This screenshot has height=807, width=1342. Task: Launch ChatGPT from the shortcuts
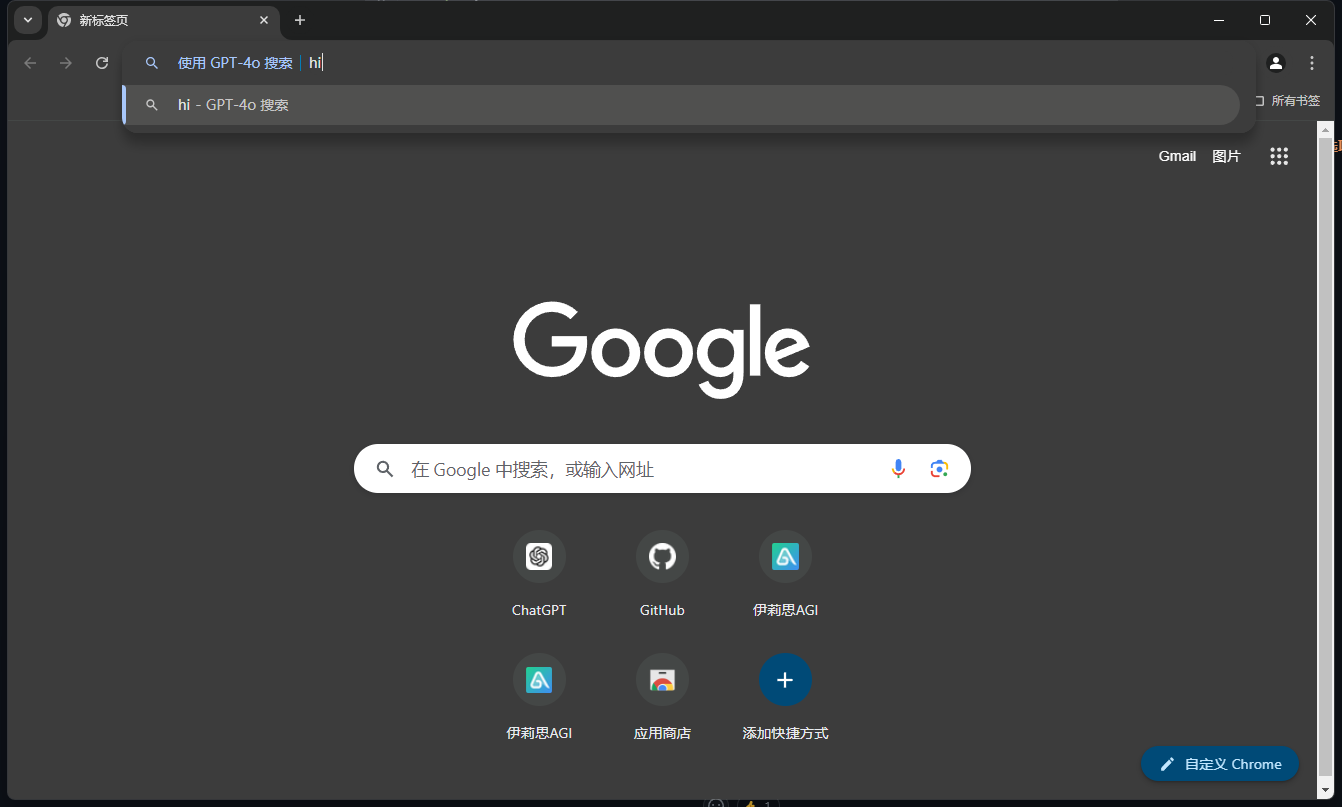point(539,557)
